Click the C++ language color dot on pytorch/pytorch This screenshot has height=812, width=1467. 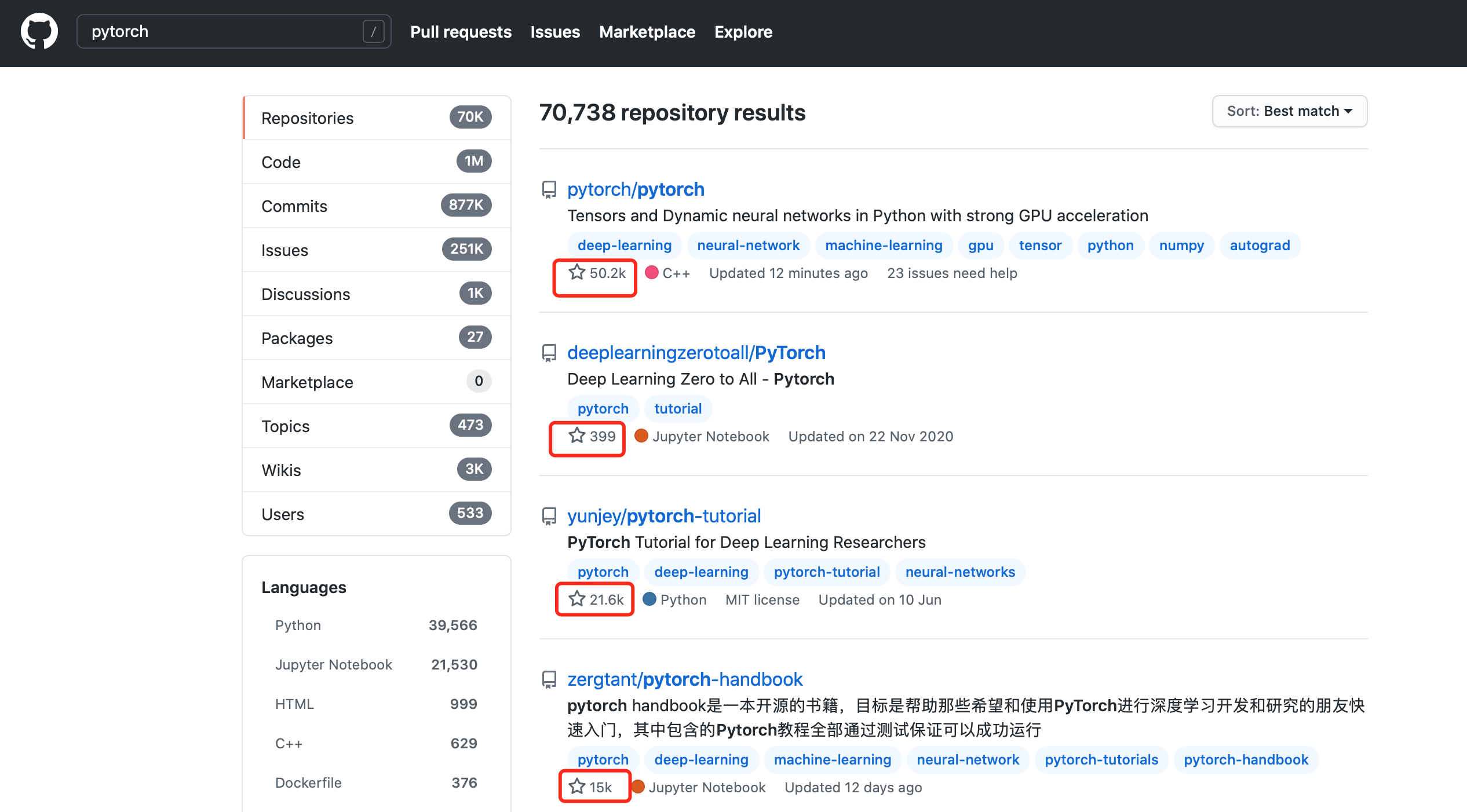click(652, 273)
